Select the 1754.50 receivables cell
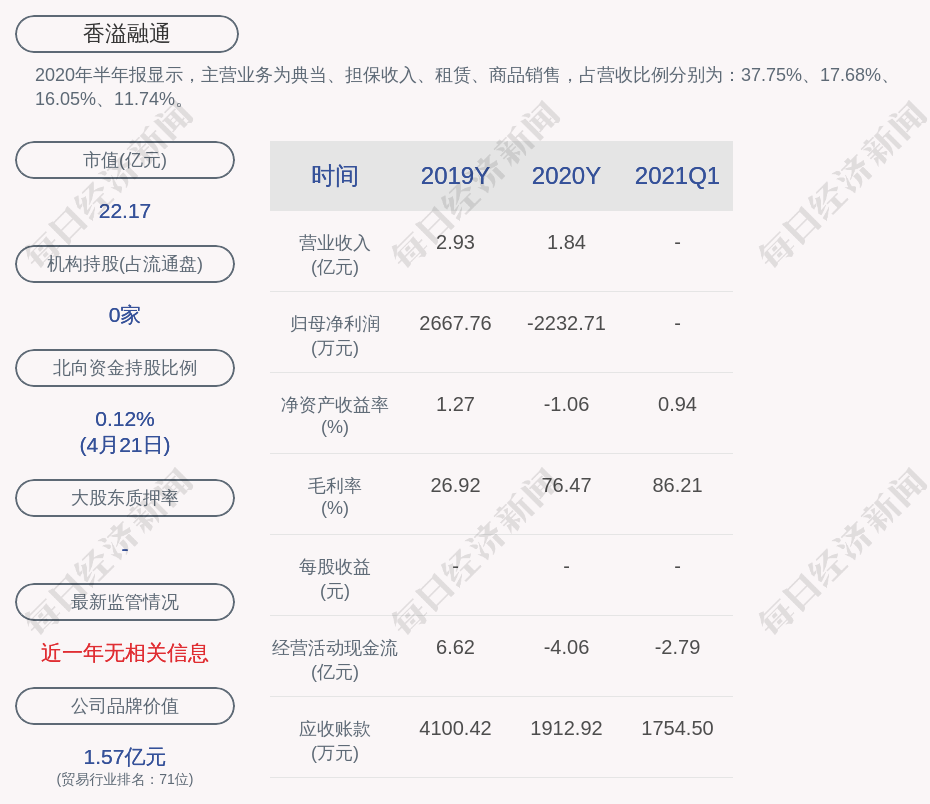930x804 pixels. pyautogui.click(x=677, y=728)
